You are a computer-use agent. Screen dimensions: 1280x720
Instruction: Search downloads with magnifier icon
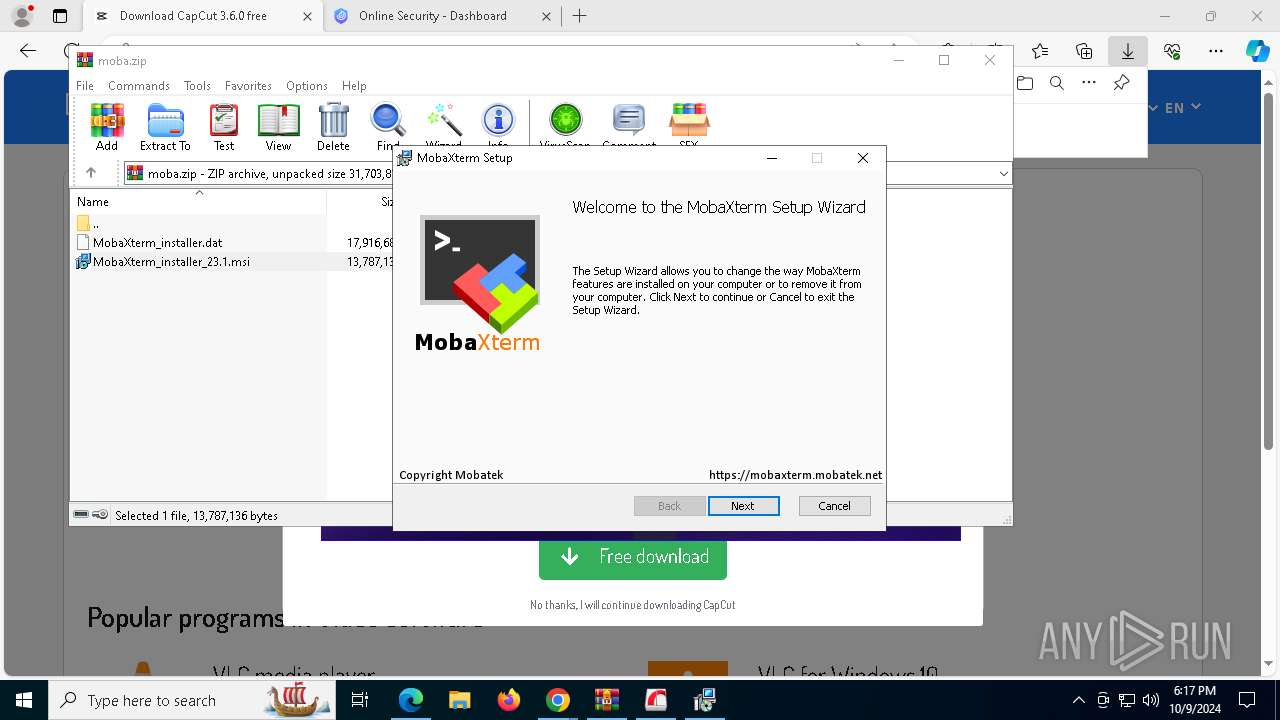click(1057, 83)
